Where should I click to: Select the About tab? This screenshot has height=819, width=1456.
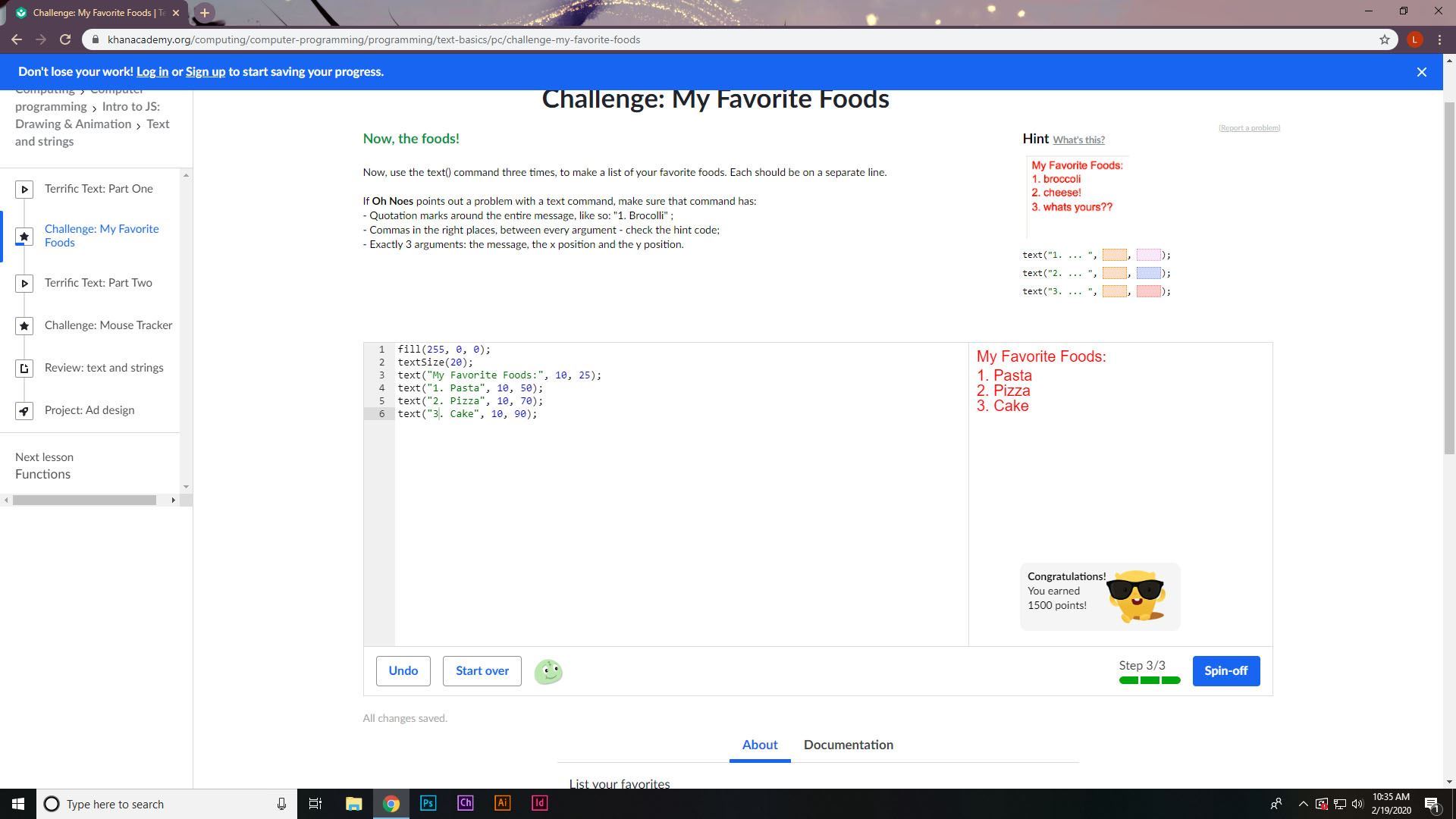[x=759, y=745]
